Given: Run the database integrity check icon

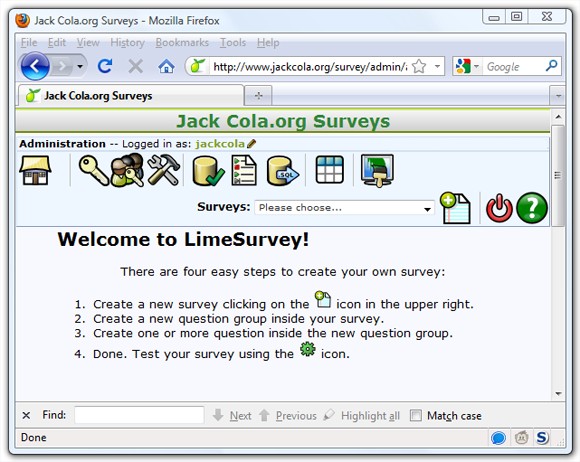Looking at the screenshot, I should [208, 171].
